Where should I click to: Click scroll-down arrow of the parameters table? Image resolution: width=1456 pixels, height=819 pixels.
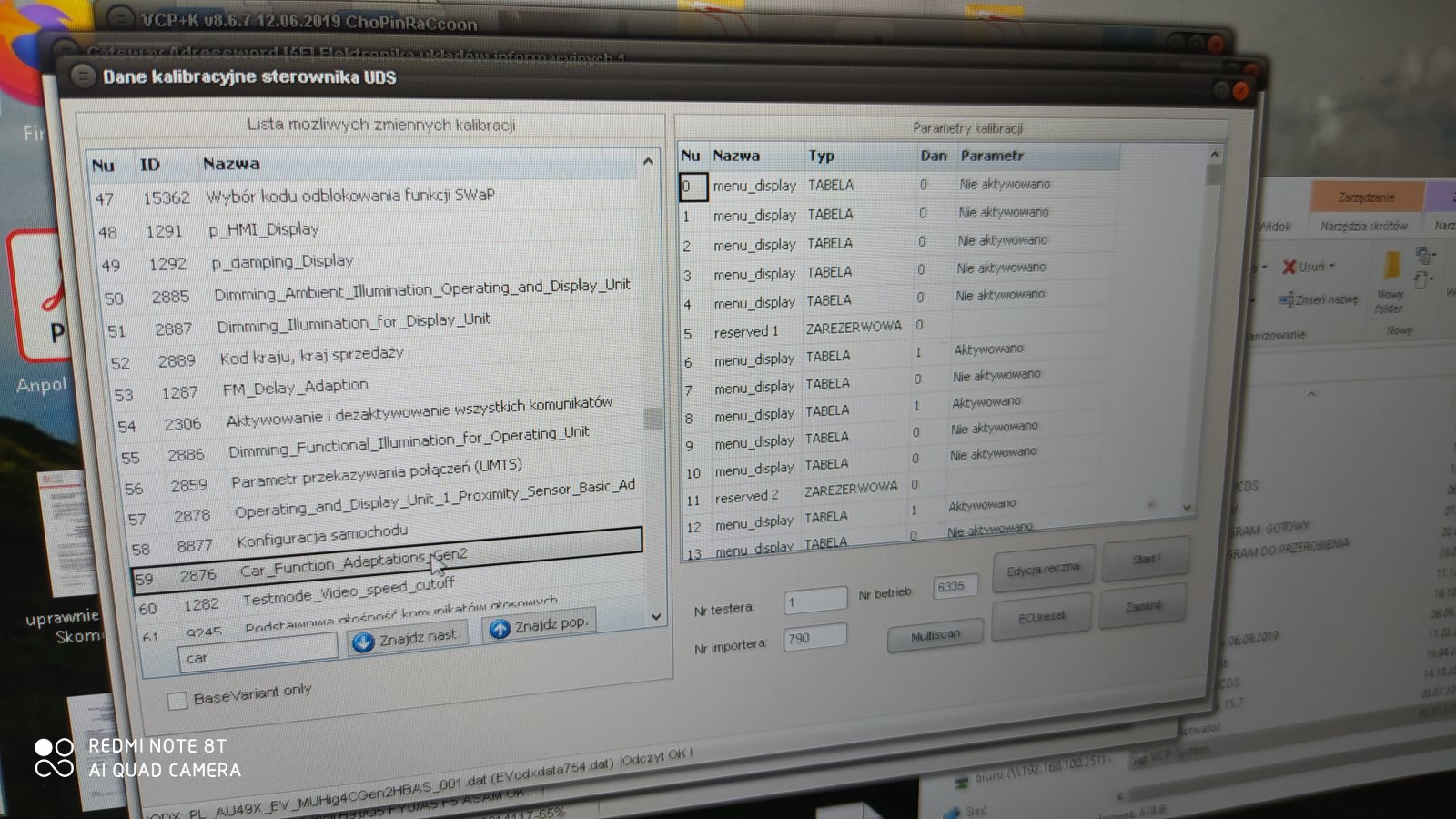[1187, 508]
